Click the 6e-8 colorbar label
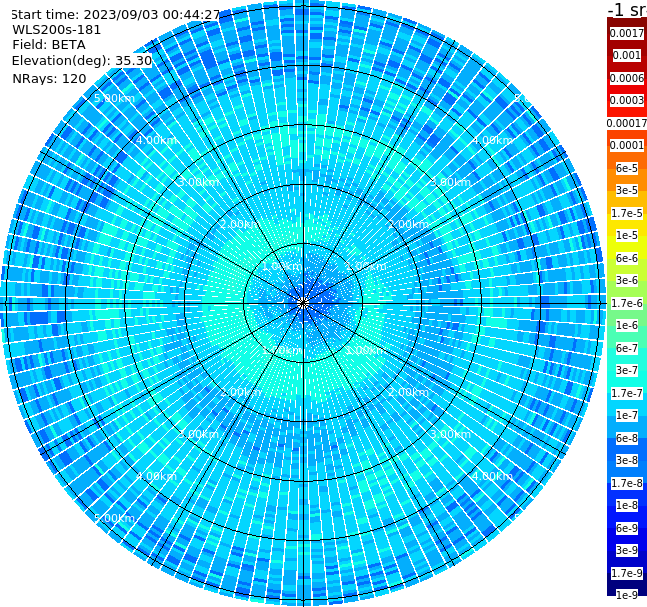647x607 pixels. point(627,438)
